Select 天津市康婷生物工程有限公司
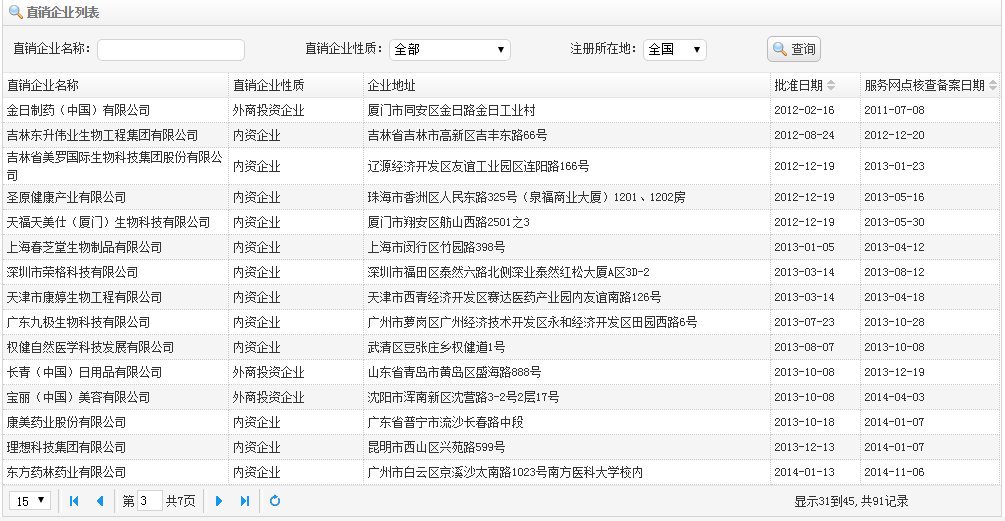Image resolution: width=1005 pixels, height=521 pixels. [84, 297]
